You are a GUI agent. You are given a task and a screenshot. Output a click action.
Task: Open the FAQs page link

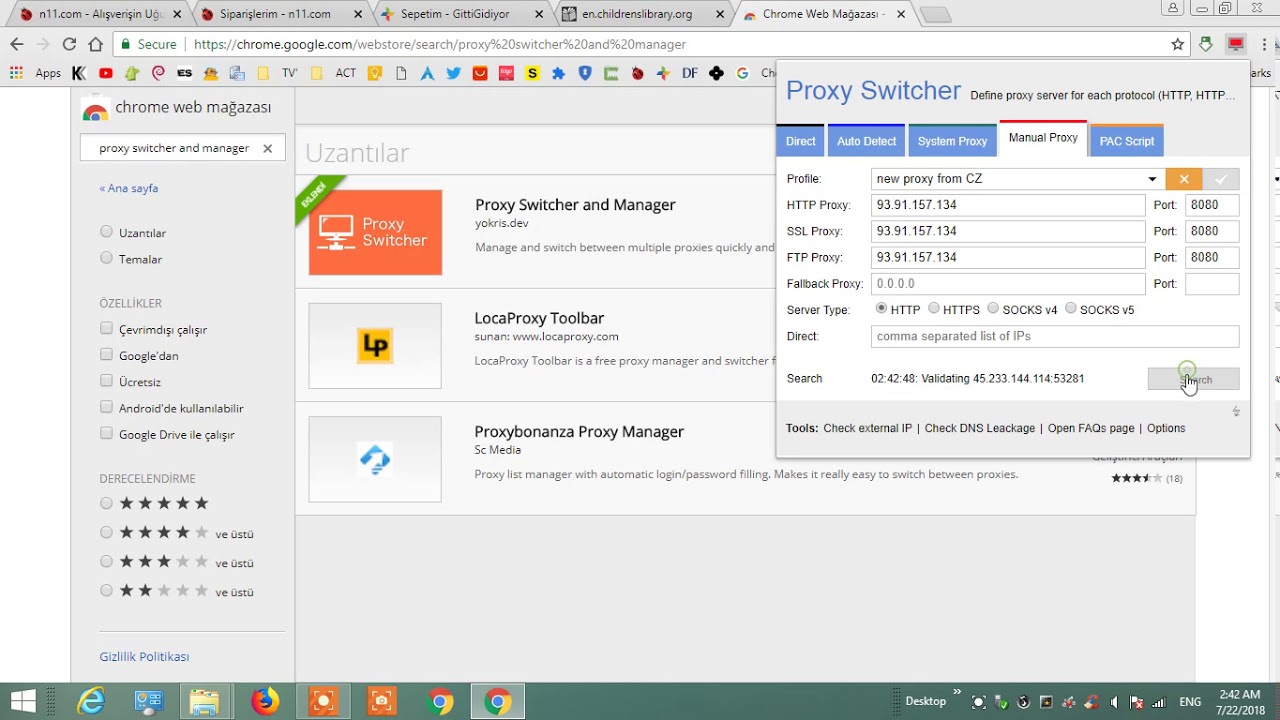point(1091,428)
